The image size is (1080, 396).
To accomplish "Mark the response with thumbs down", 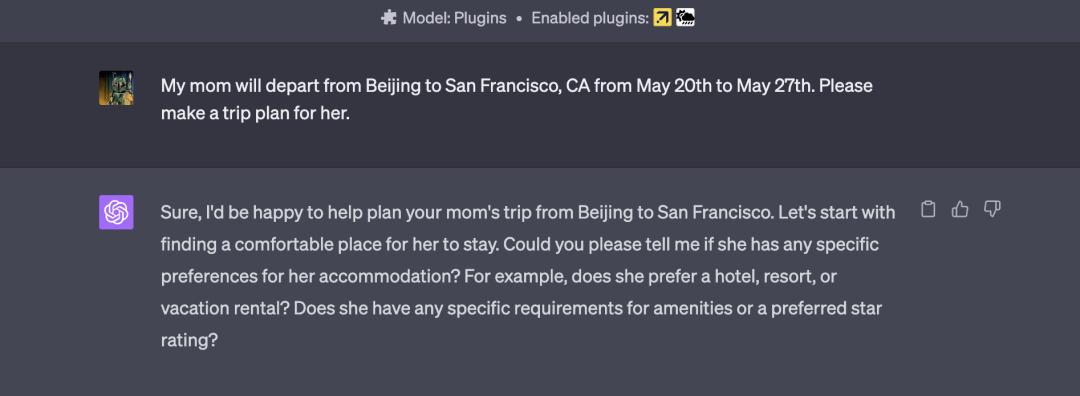I will 992,209.
